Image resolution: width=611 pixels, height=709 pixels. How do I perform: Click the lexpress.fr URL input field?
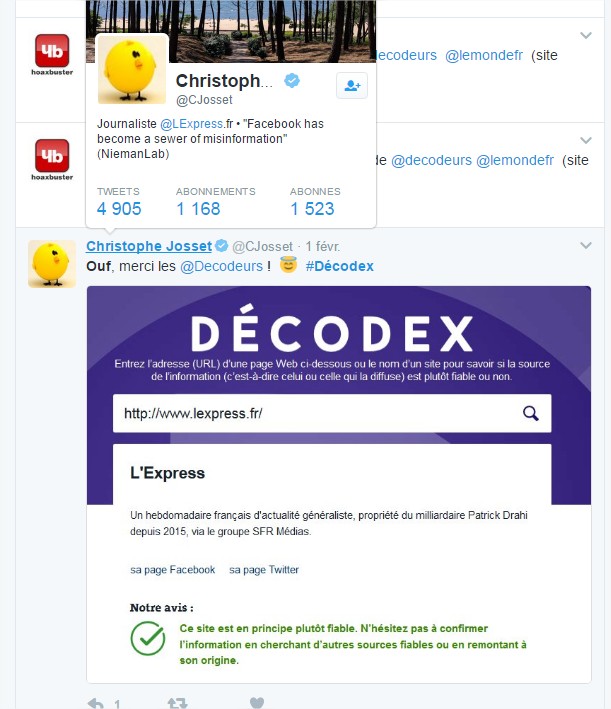(332, 413)
